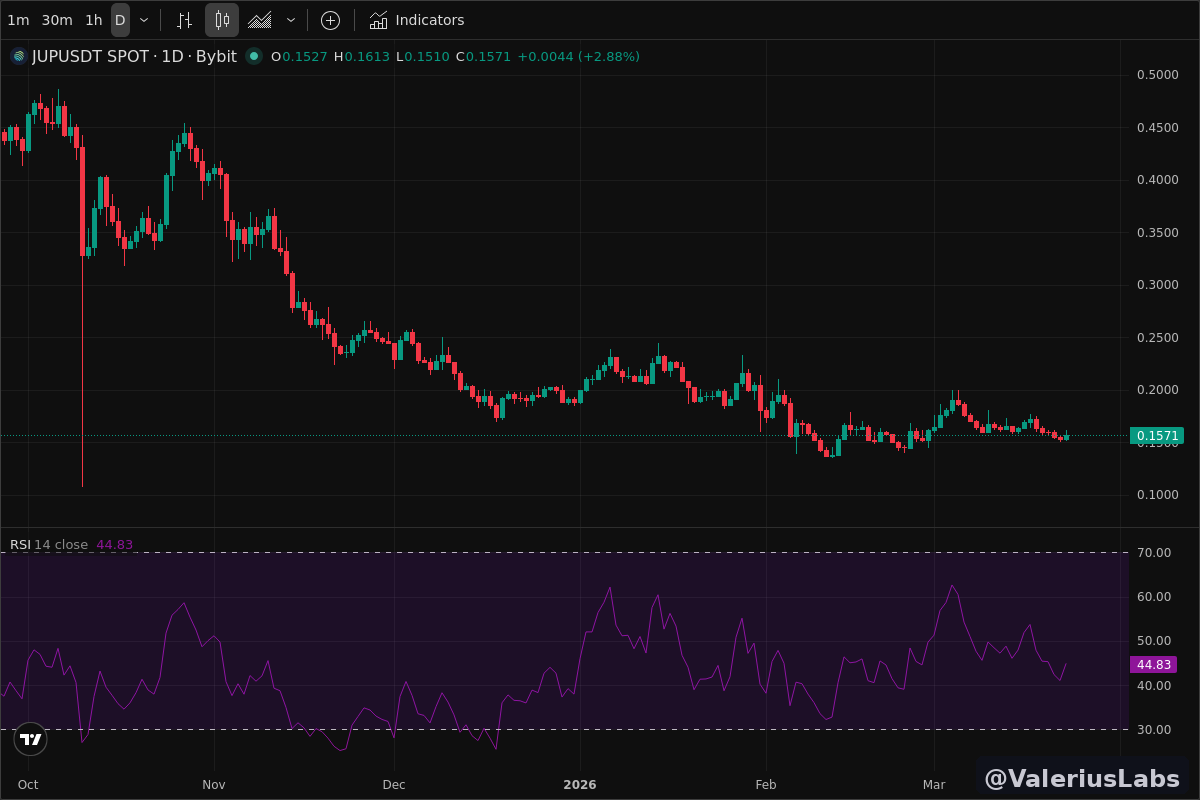Click the 30.00 RSI scale label
This screenshot has height=800, width=1200.
(1154, 729)
